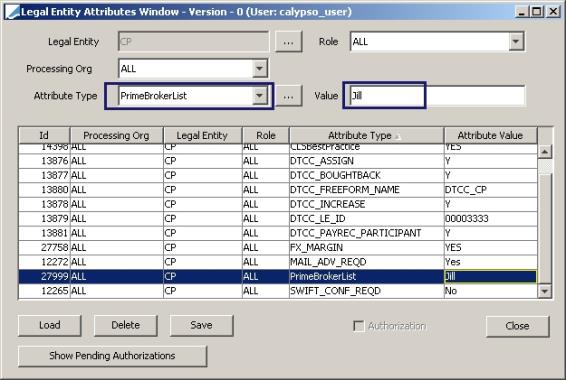Select the MAIL_ADV_REQD row

278,262
